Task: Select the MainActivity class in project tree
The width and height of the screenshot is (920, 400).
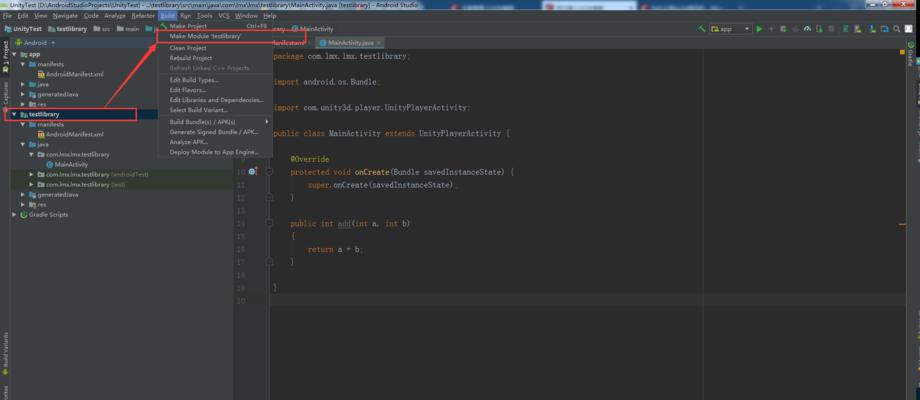Action: [67, 164]
